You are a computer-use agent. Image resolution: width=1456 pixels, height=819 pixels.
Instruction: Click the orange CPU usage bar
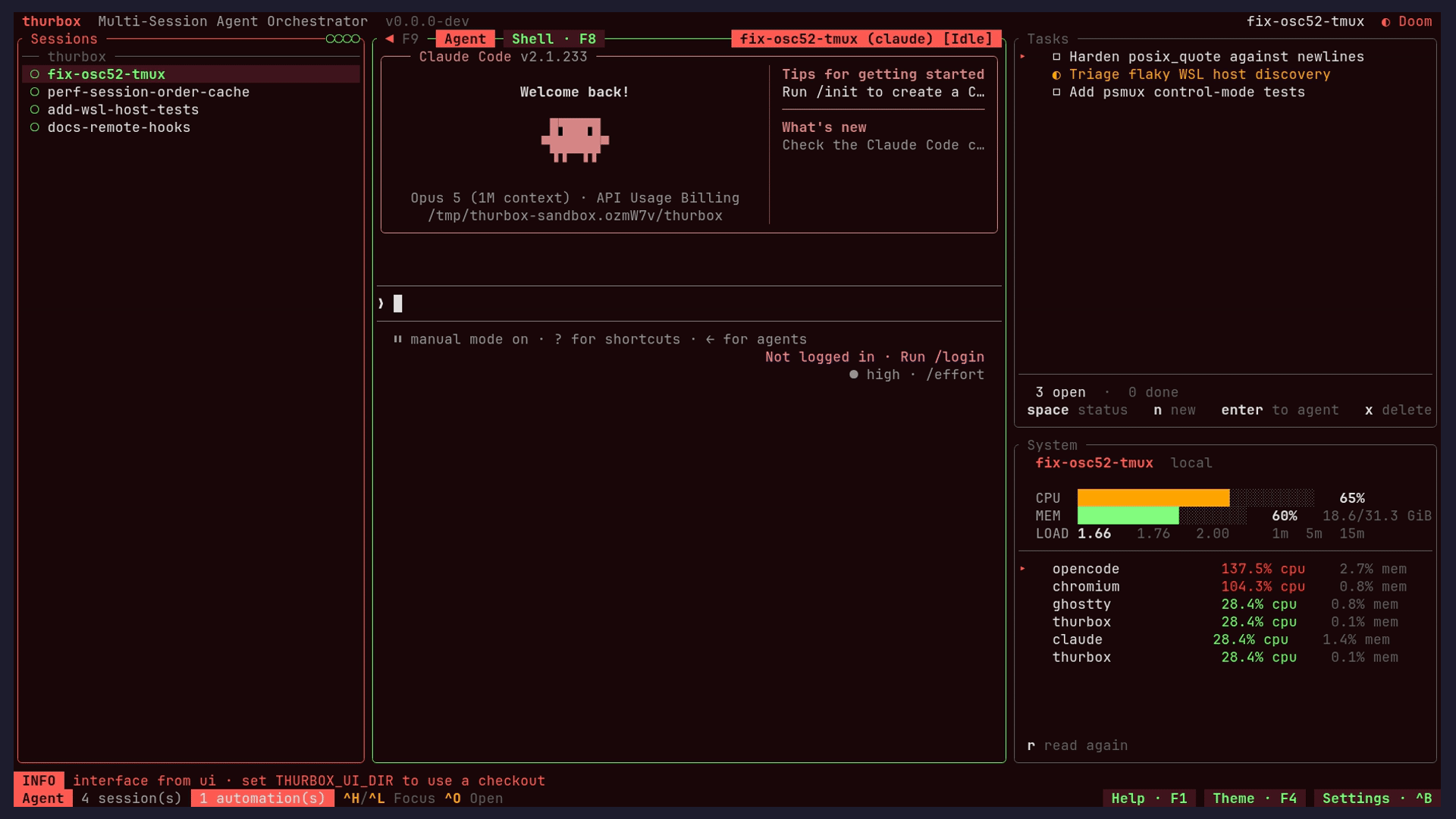click(1153, 498)
